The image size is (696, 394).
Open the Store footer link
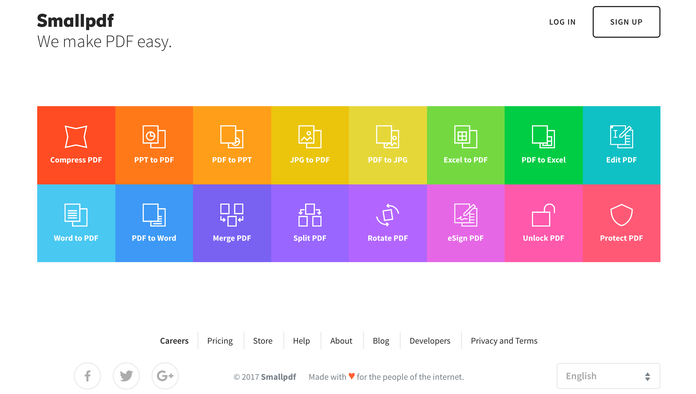point(263,341)
